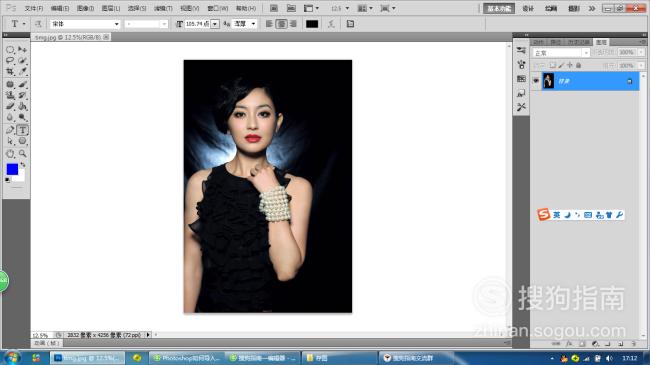The image size is (650, 365).
Task: Toggle center align text
Action: (x=281, y=24)
